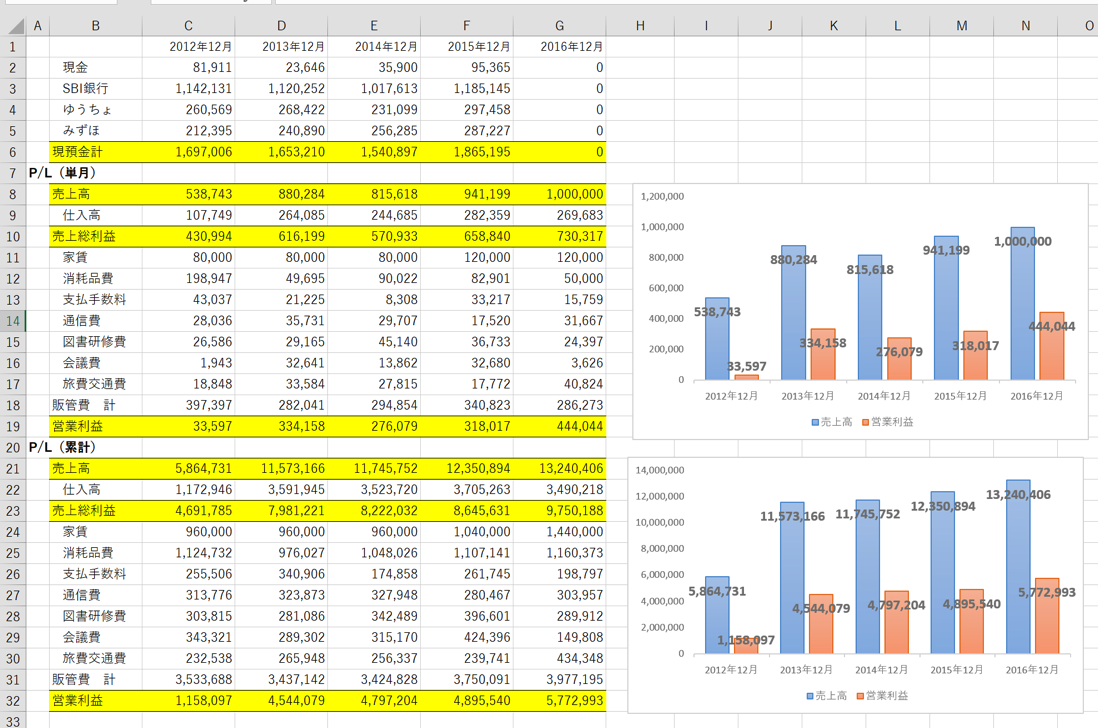Select row 19 header
Viewport: 1098px width, 728px height.
pyautogui.click(x=13, y=426)
